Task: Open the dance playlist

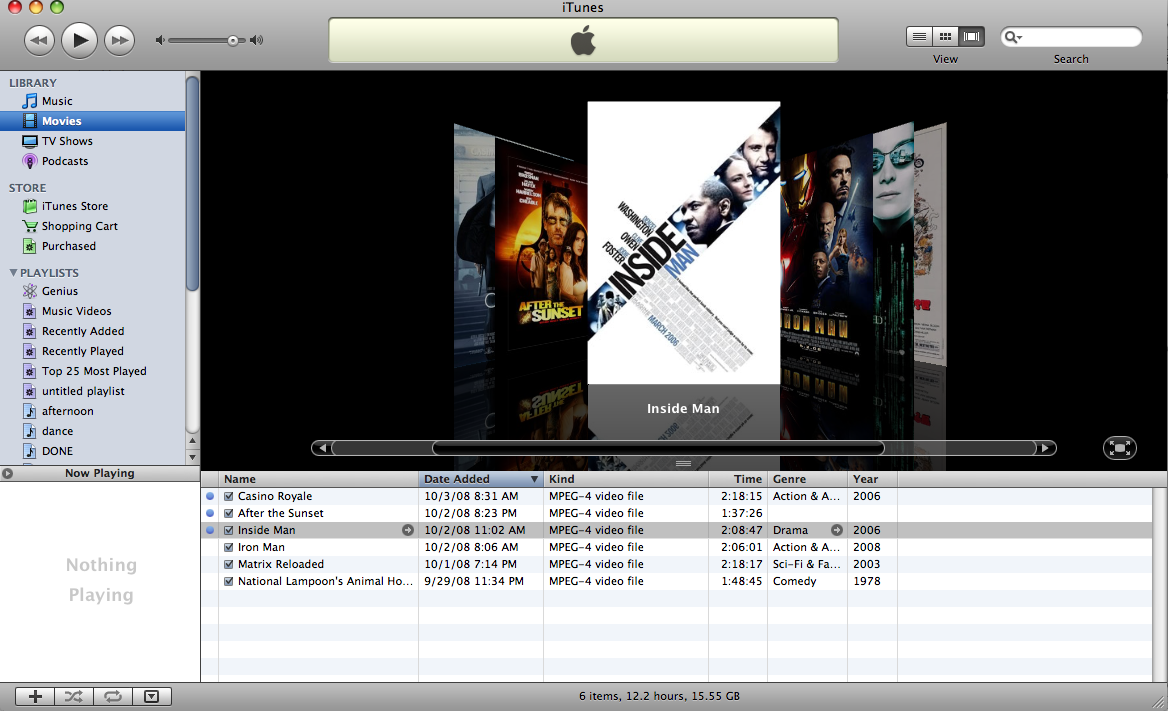Action: (57, 432)
